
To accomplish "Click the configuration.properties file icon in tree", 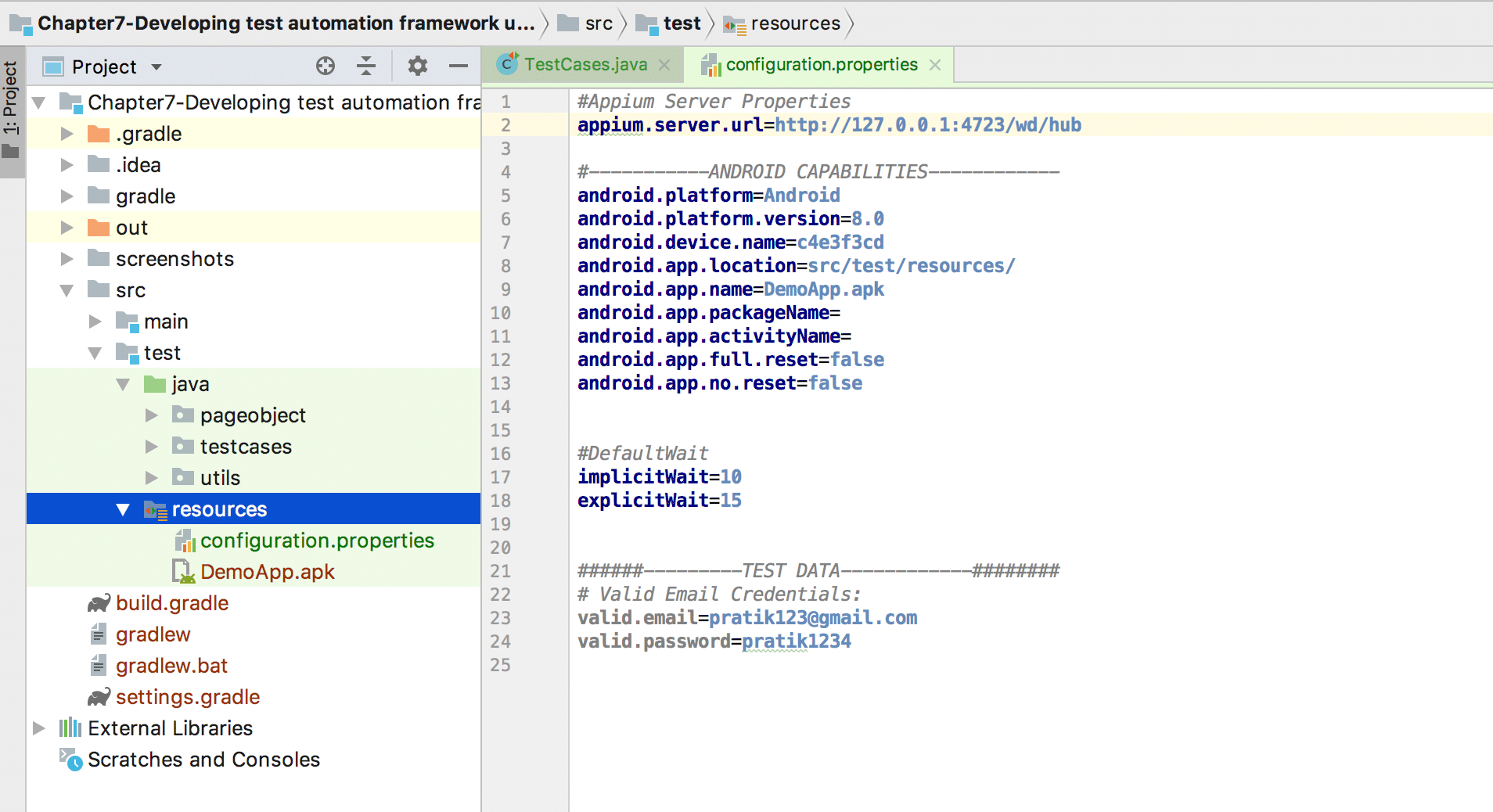I will 185,541.
